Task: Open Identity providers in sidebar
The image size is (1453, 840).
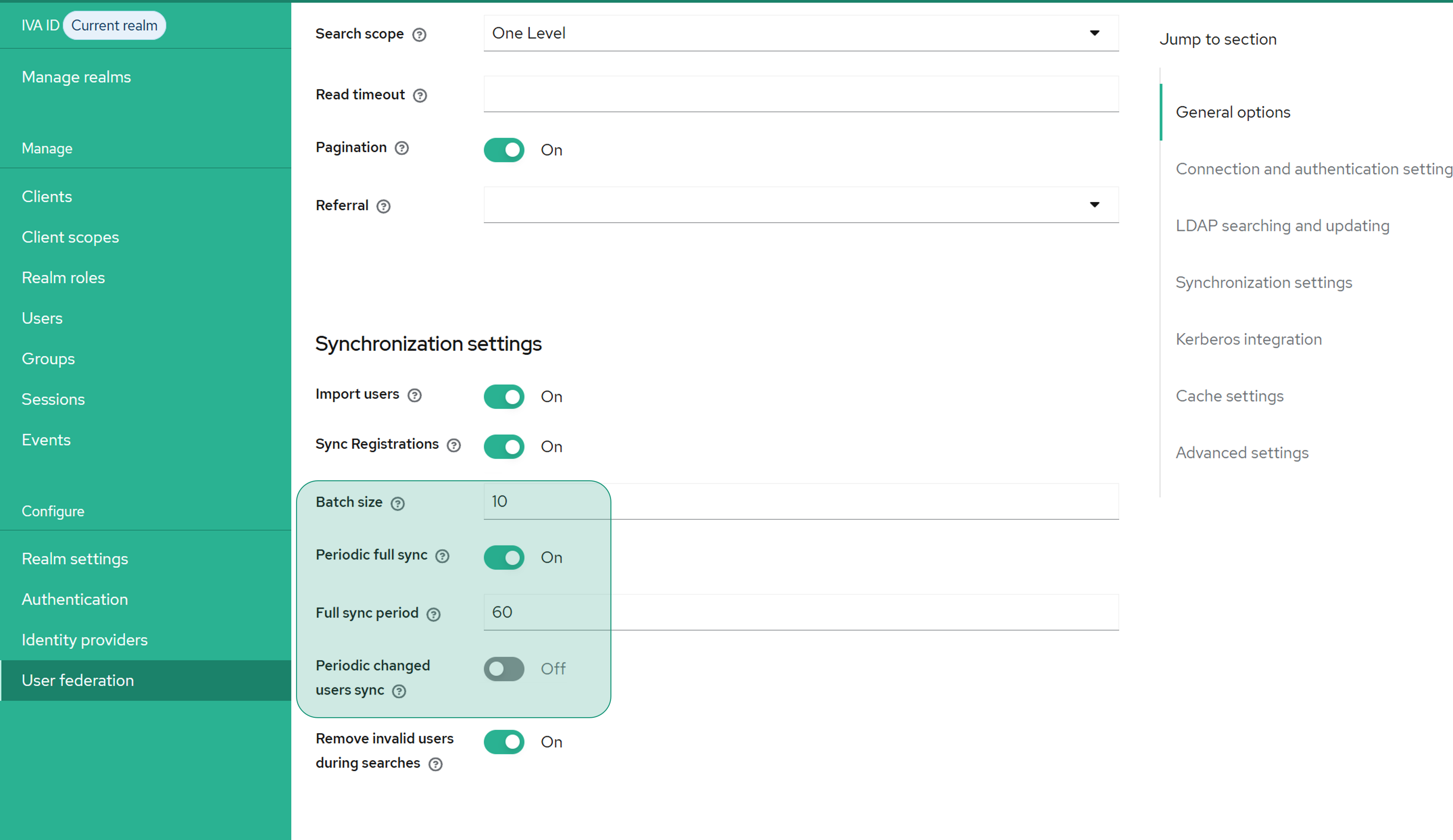Action: tap(85, 640)
